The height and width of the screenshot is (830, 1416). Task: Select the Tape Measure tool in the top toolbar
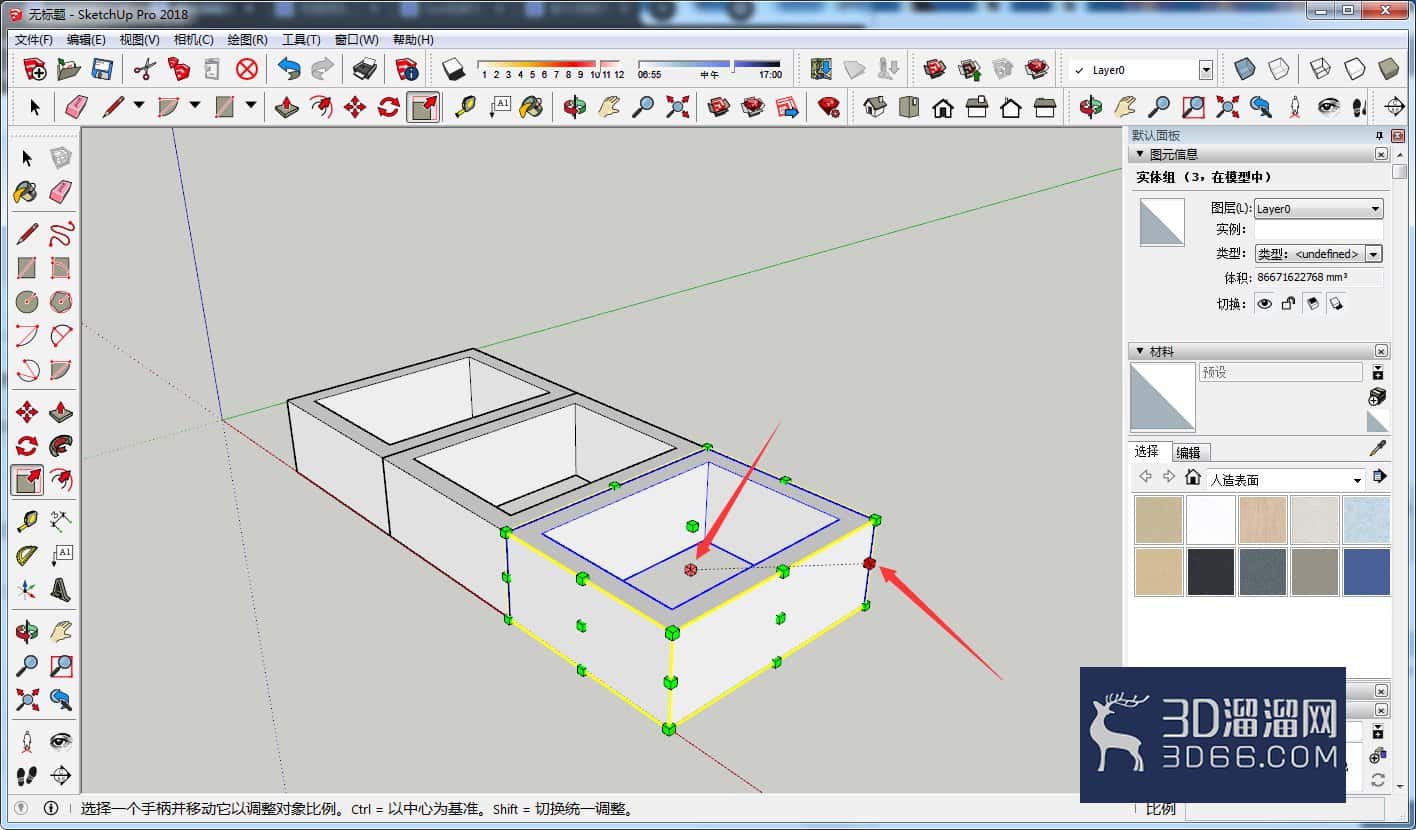pos(465,107)
